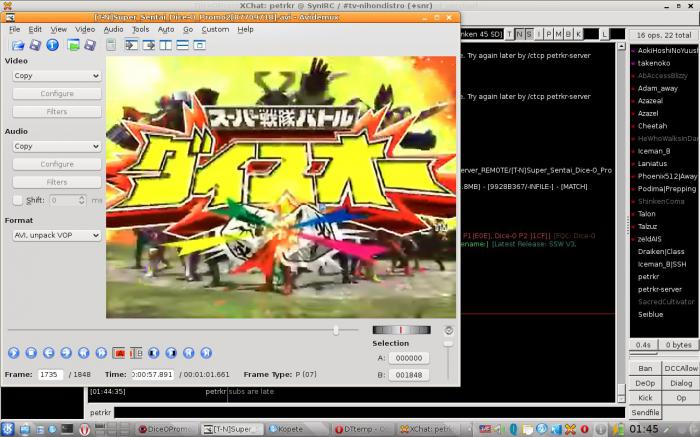The height and width of the screenshot is (437, 700).
Task: Click the timeline seek slider handle
Action: point(336,330)
